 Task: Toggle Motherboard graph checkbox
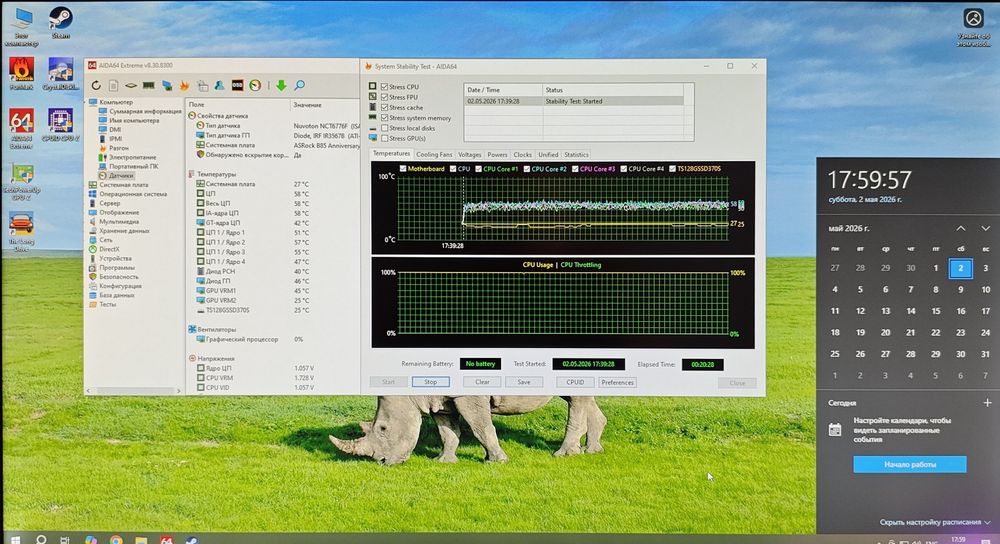(402, 168)
